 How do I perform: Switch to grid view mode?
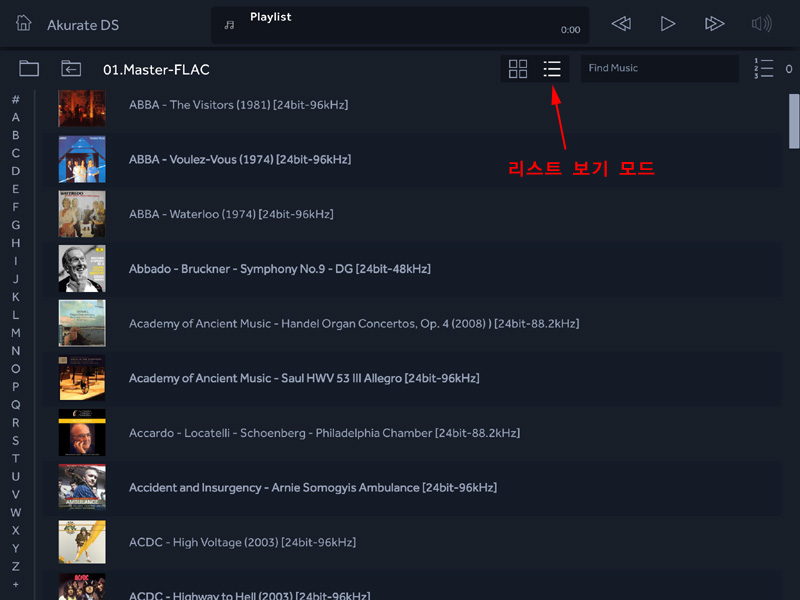[518, 68]
